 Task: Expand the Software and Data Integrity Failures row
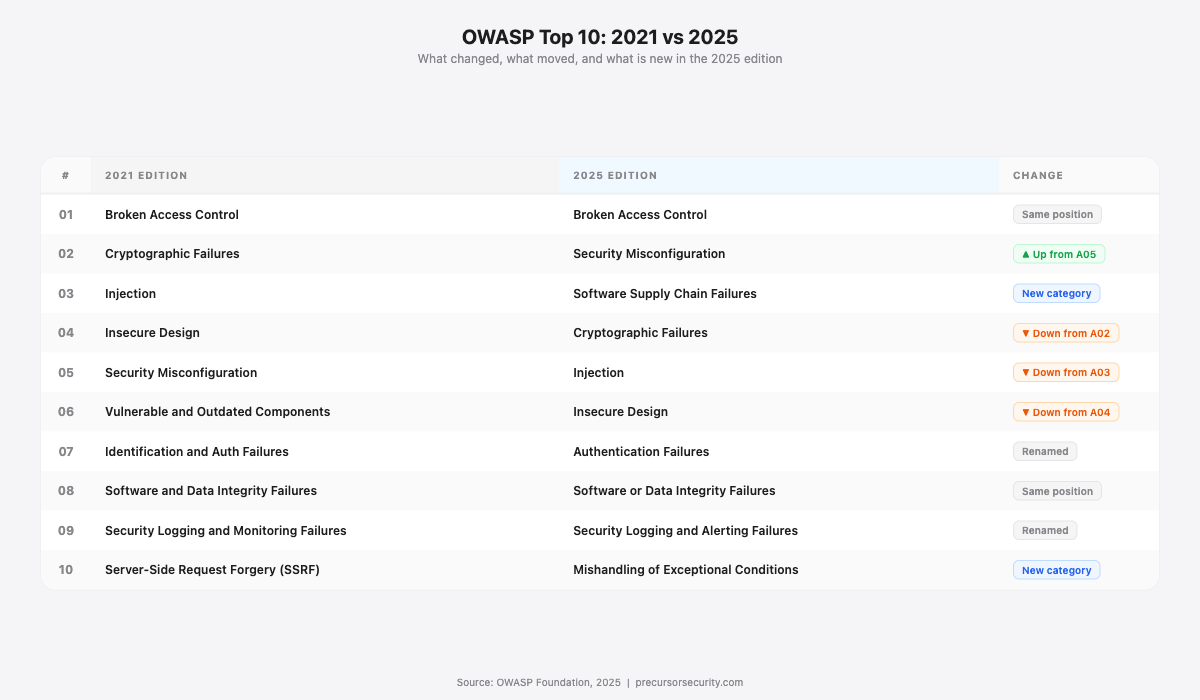(211, 490)
